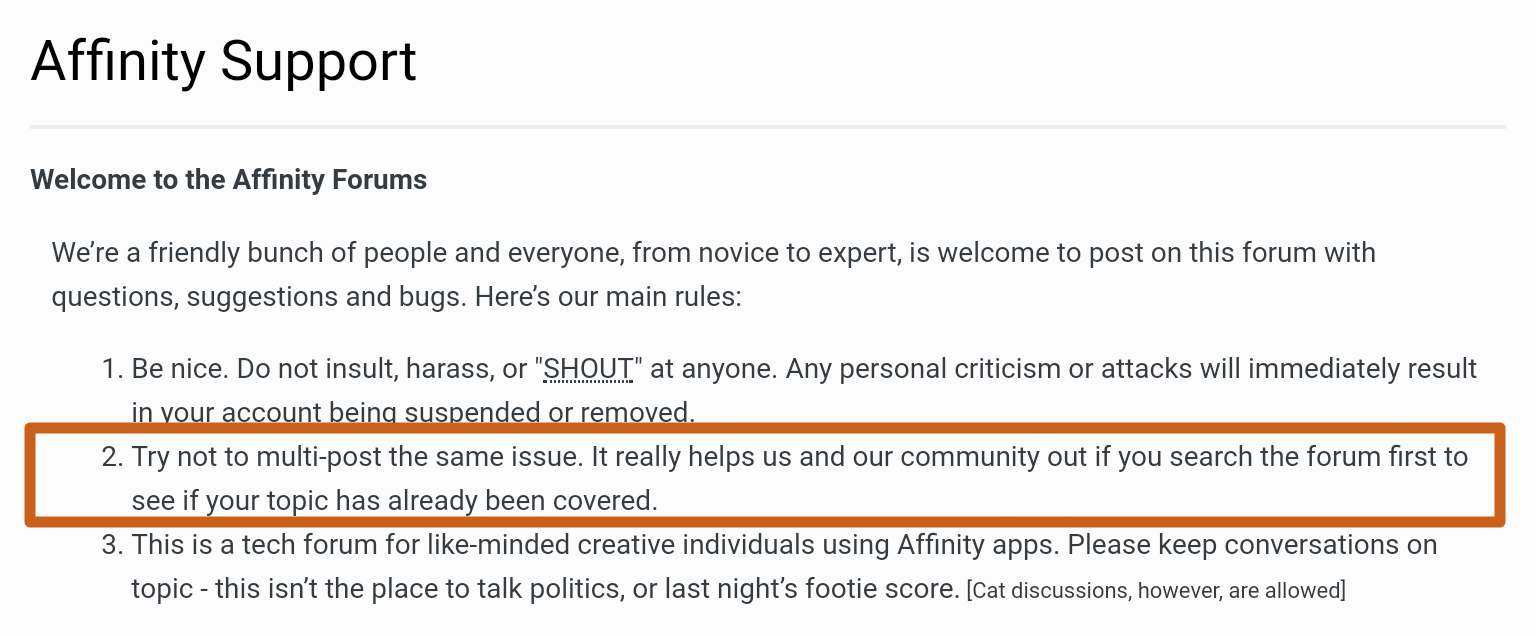Click the "We're a friendly bunch" intro paragraph
1536x636 pixels.
click(714, 274)
